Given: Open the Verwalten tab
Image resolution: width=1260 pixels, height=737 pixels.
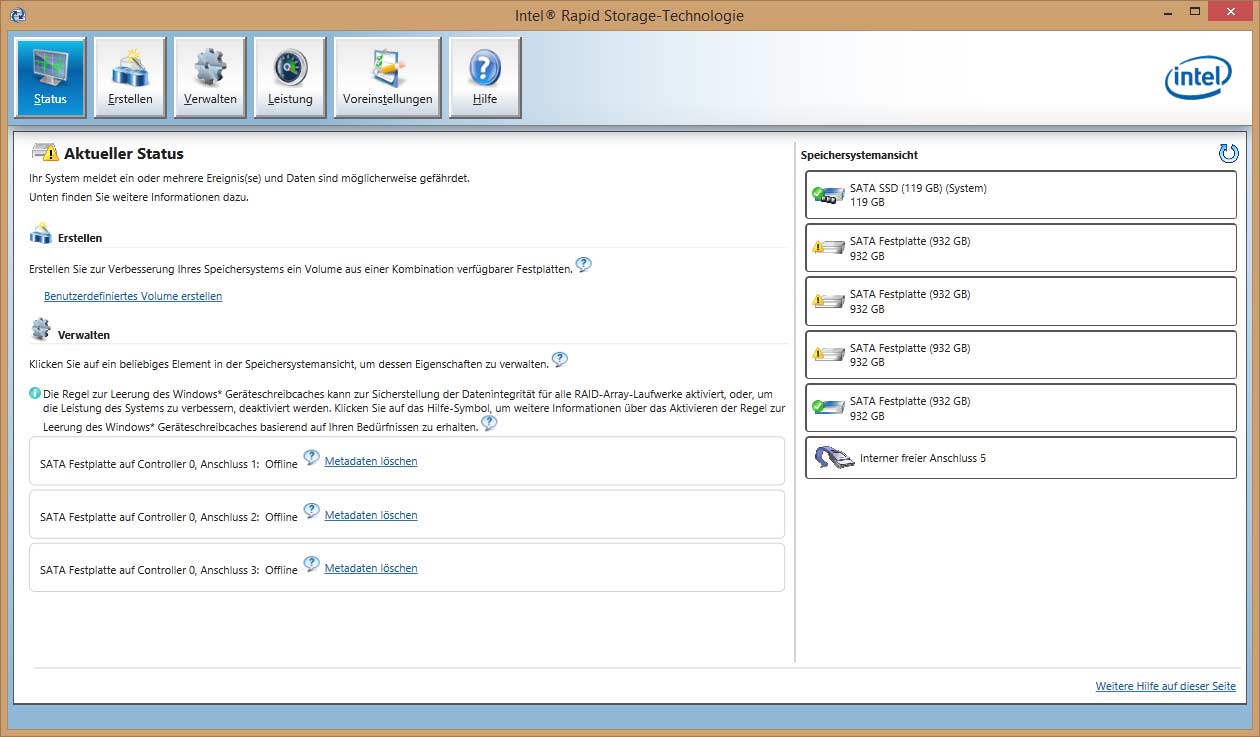Looking at the screenshot, I should pos(210,78).
